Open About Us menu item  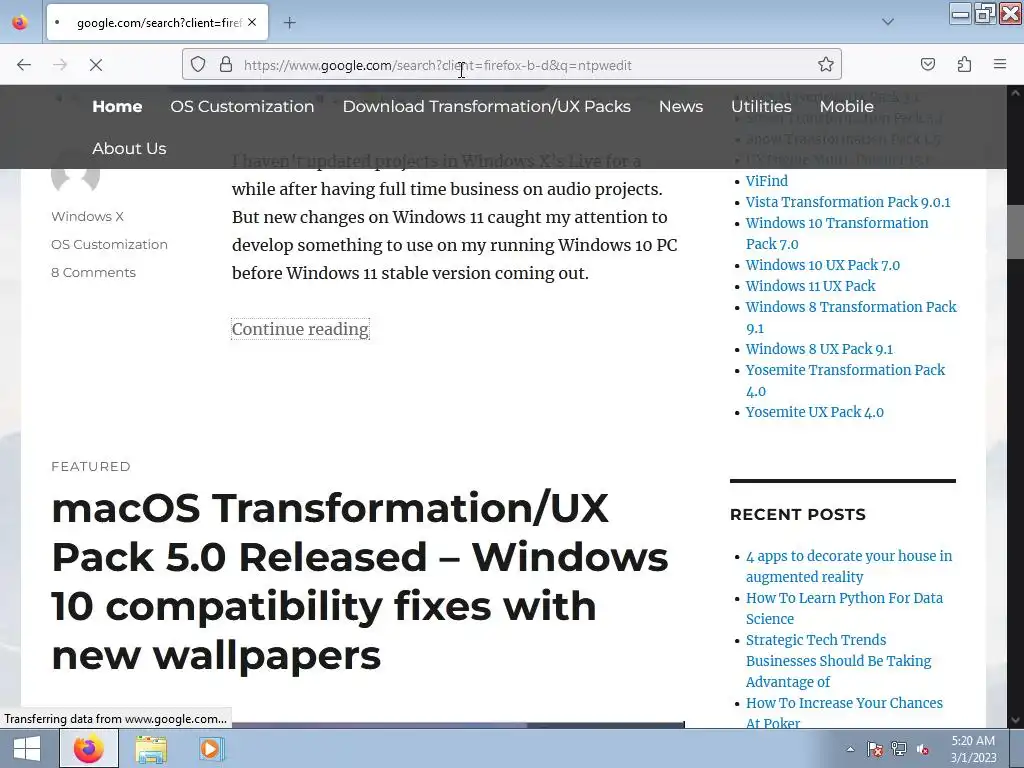coord(129,148)
